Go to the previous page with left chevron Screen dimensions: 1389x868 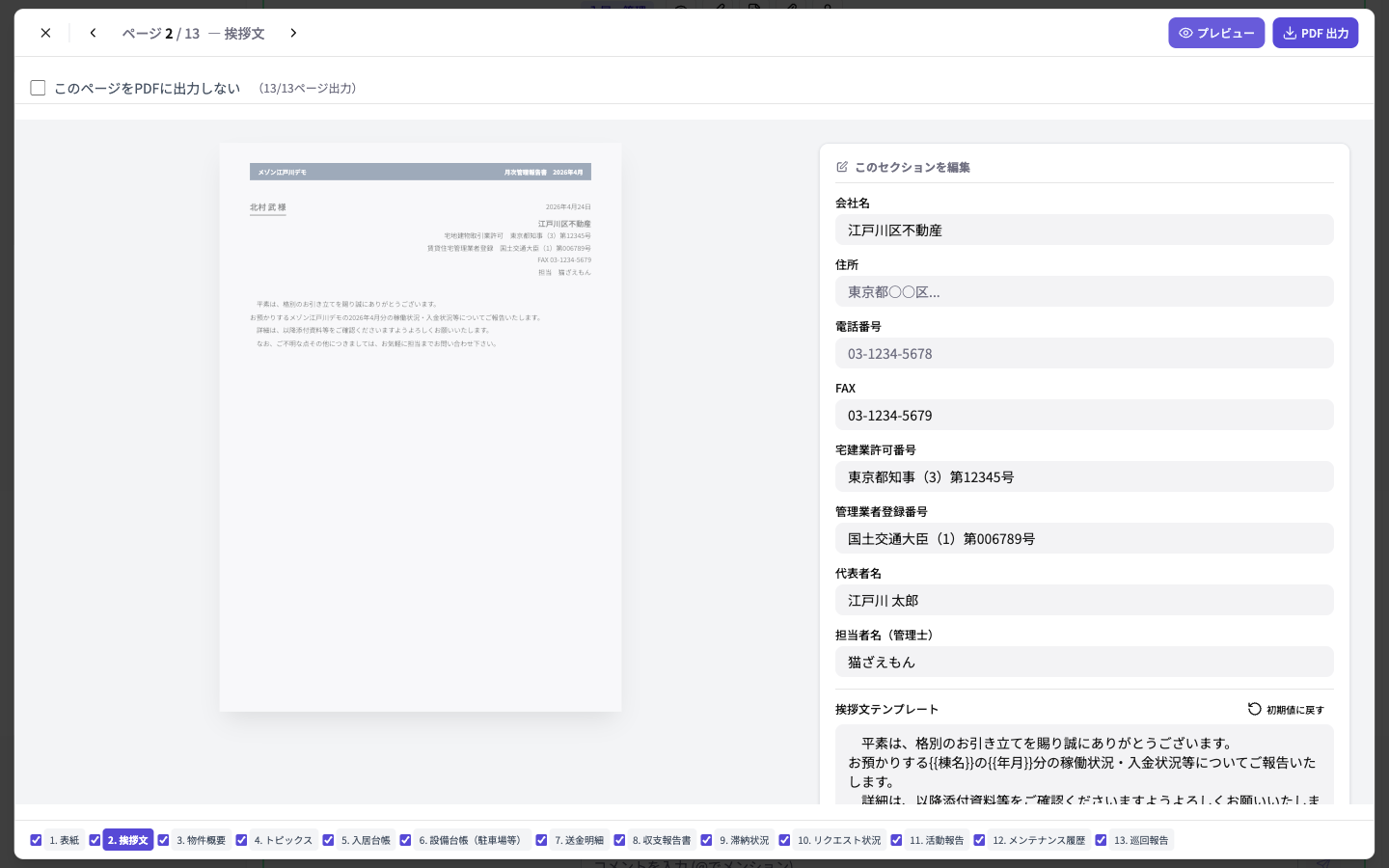pos(93,33)
